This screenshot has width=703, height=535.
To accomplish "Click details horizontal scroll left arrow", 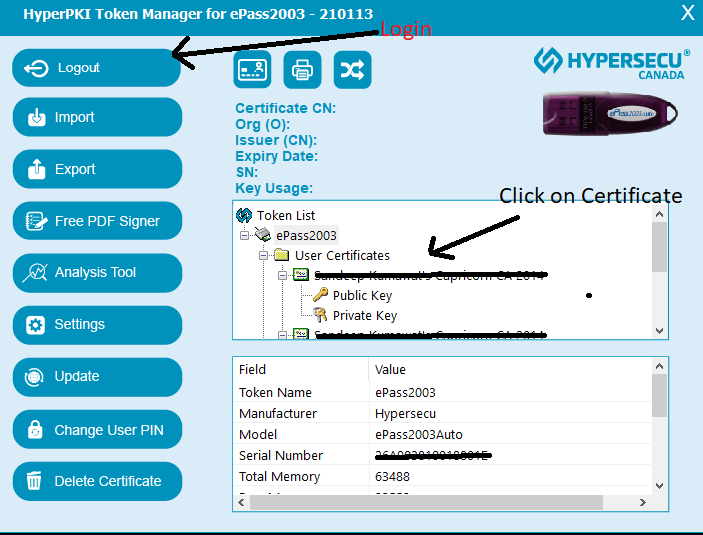I will pyautogui.click(x=241, y=502).
